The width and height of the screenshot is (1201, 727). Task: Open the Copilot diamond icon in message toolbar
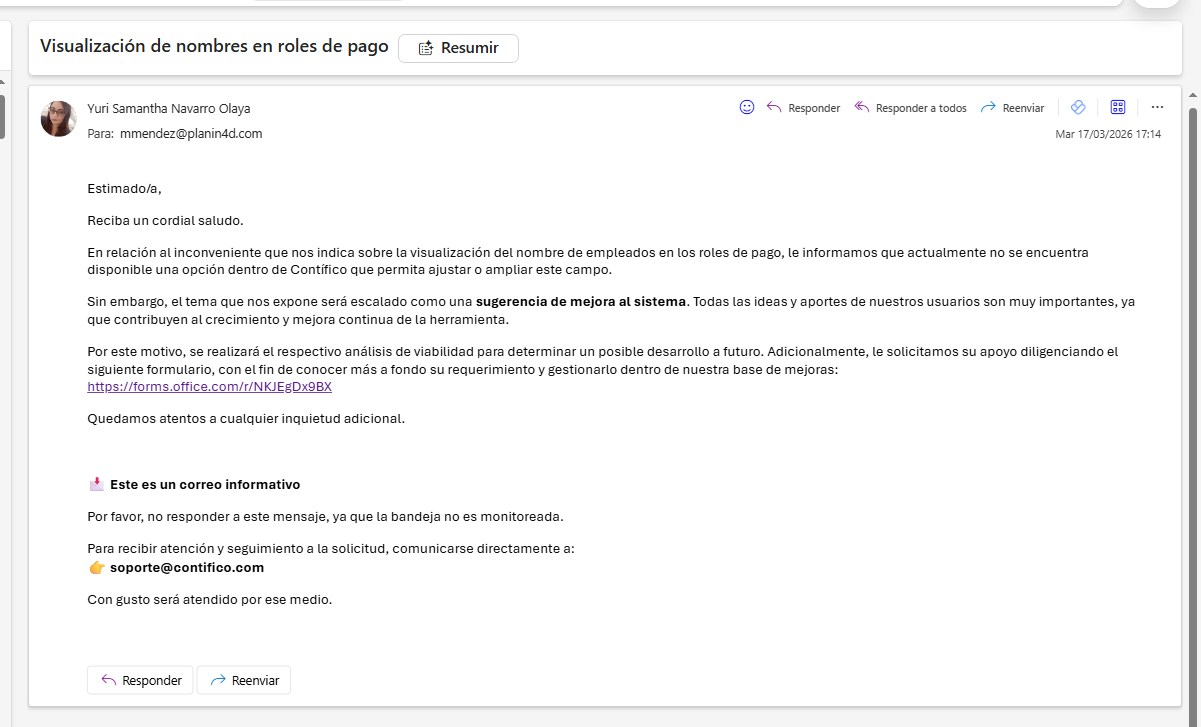(x=1078, y=107)
